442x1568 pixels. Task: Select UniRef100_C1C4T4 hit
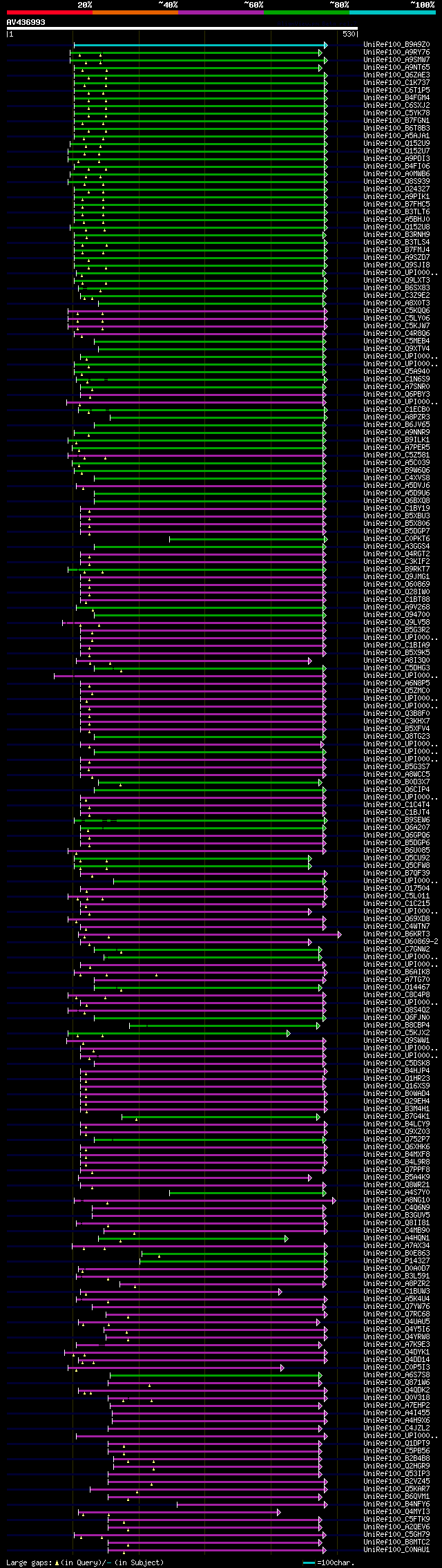(x=396, y=805)
